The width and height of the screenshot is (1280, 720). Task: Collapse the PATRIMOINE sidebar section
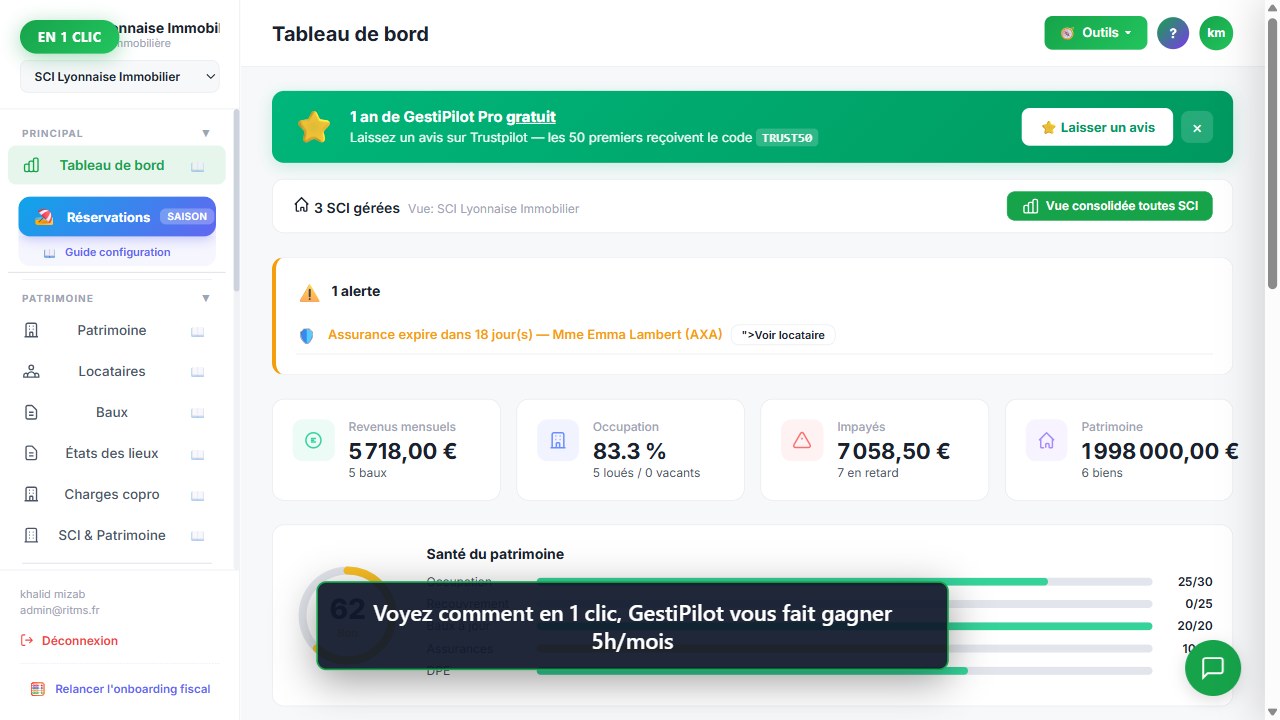206,298
